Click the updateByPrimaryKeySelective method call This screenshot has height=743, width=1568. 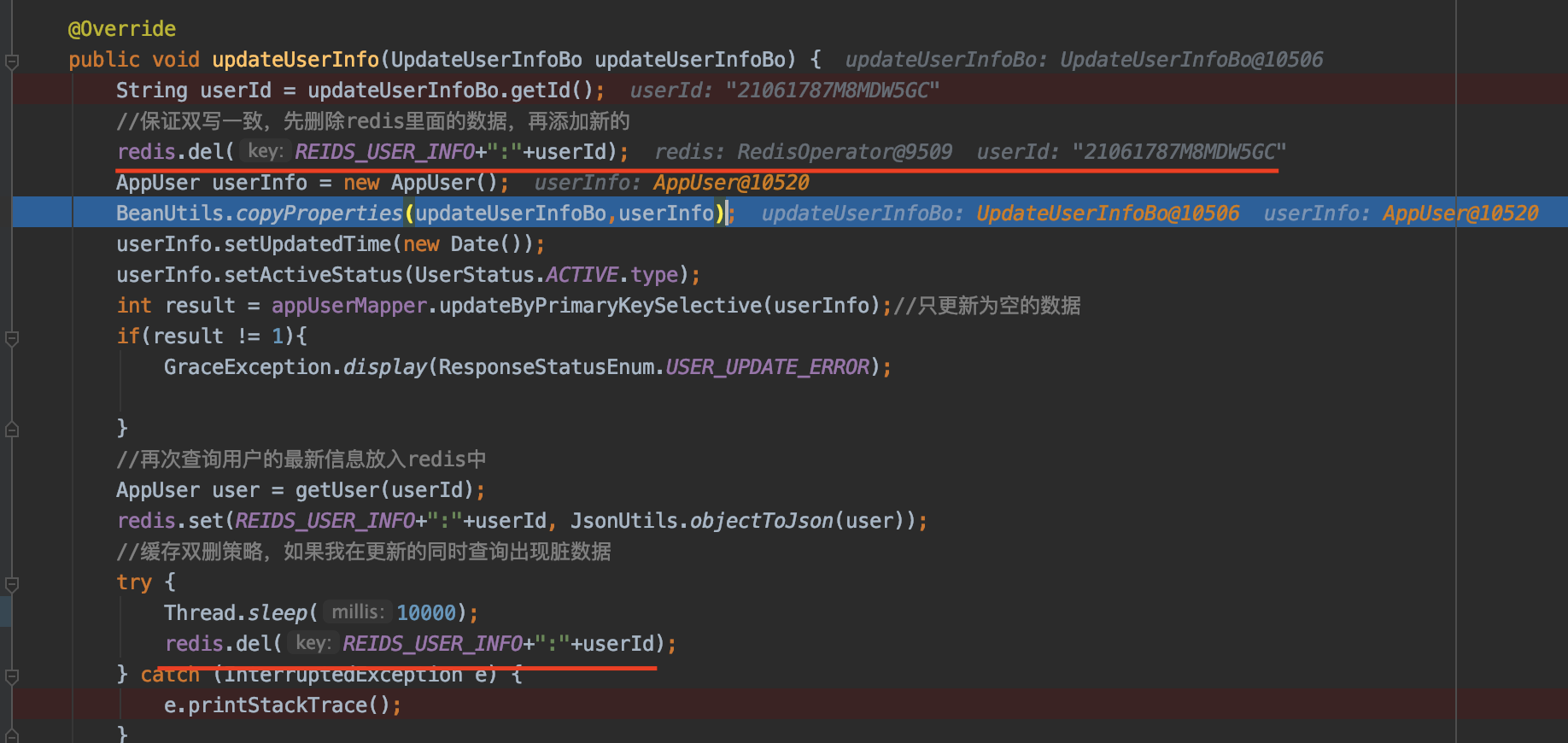600,306
